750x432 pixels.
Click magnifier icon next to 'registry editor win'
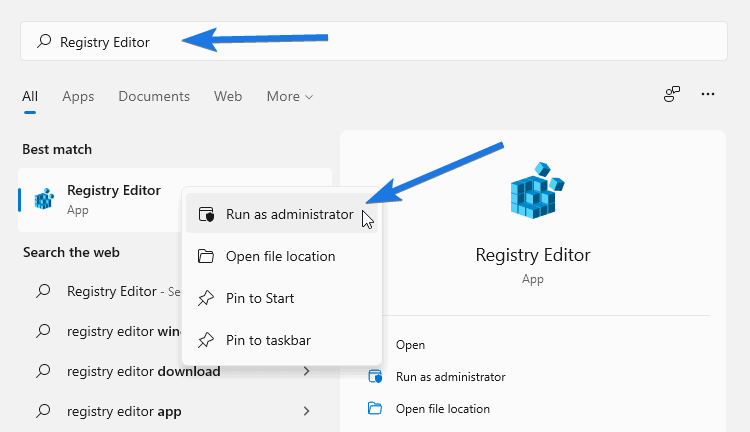(x=43, y=331)
